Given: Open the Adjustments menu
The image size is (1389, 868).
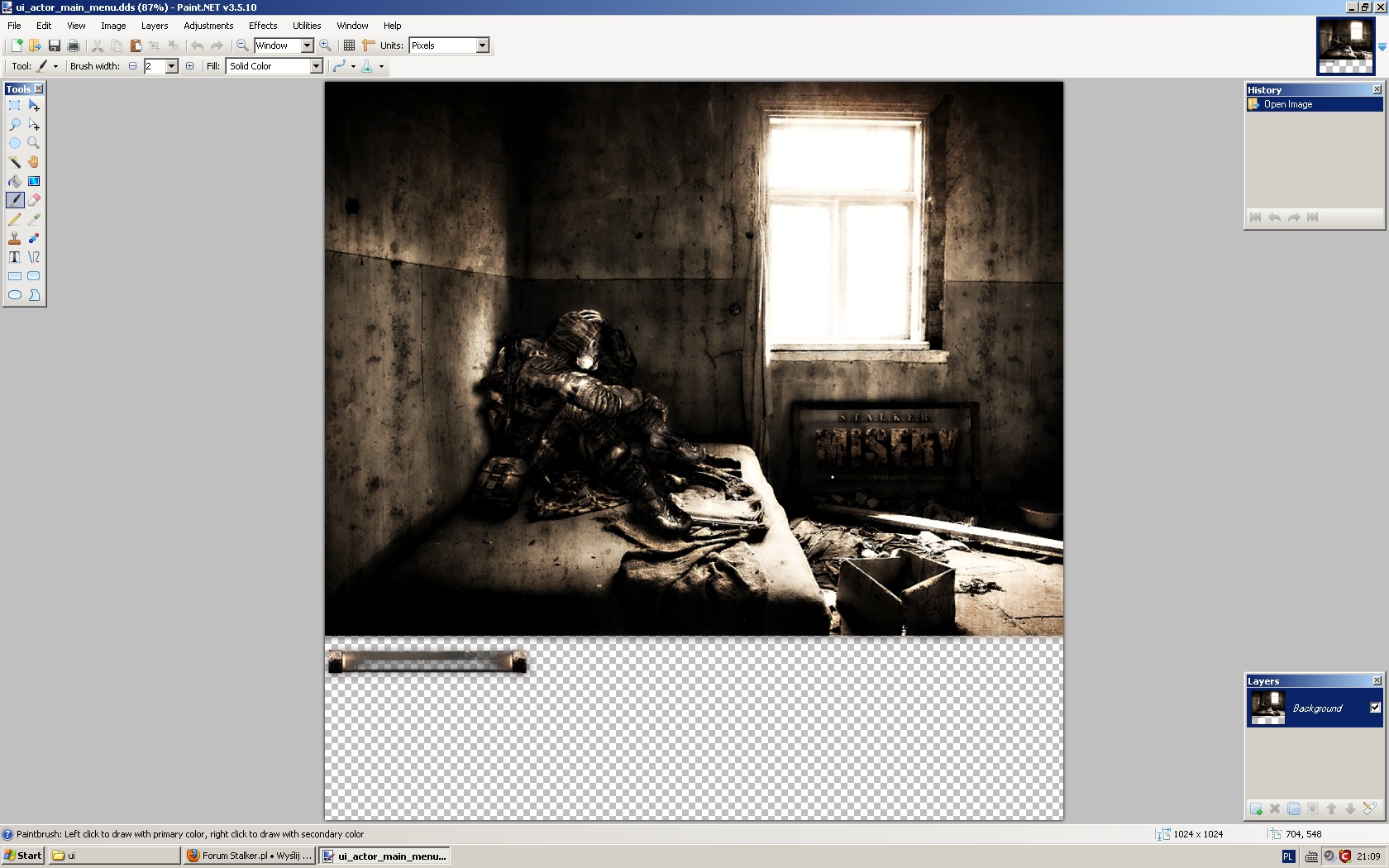Looking at the screenshot, I should click(208, 26).
